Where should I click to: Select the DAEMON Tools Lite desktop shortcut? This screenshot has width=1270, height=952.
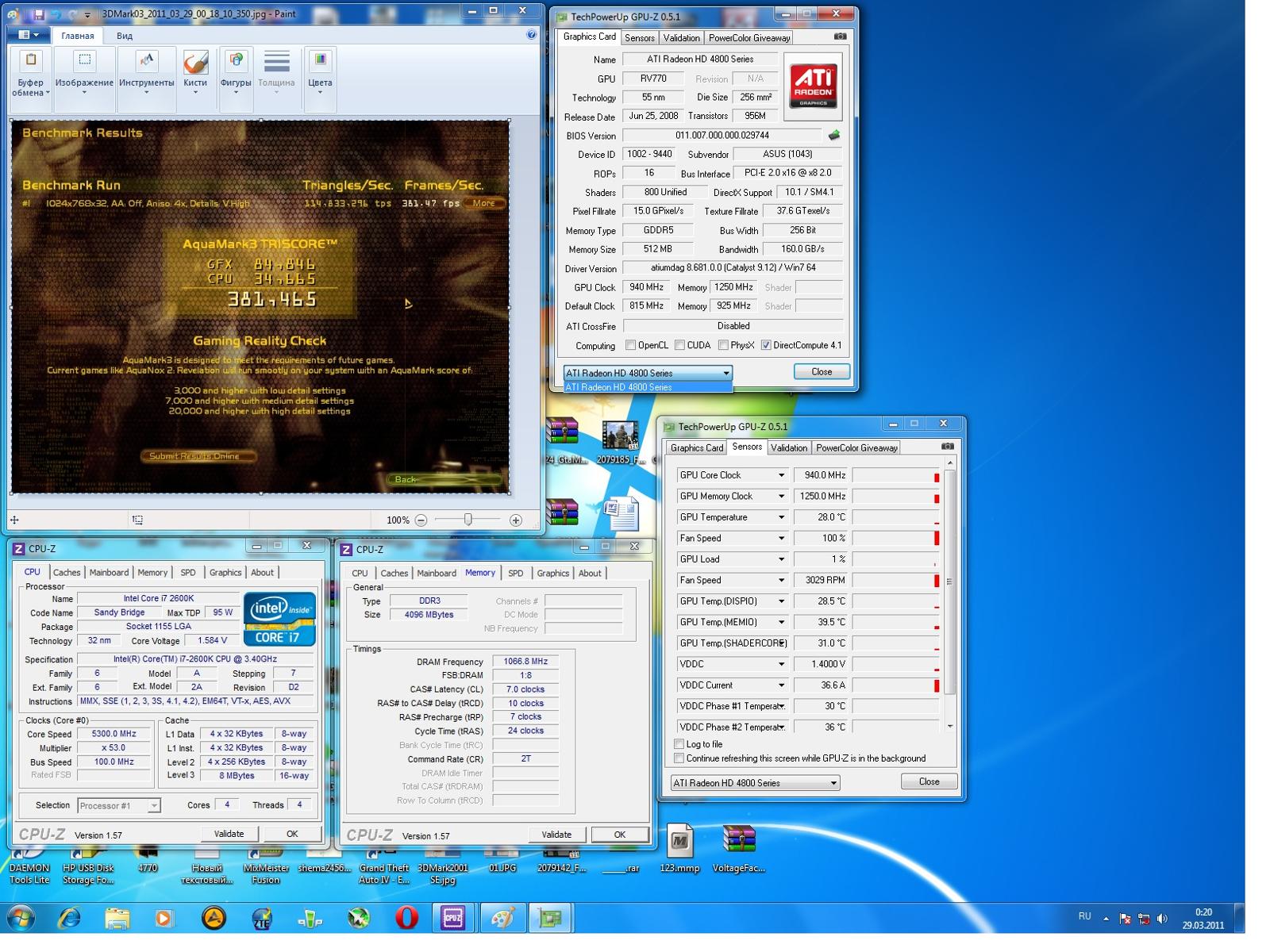click(x=29, y=866)
